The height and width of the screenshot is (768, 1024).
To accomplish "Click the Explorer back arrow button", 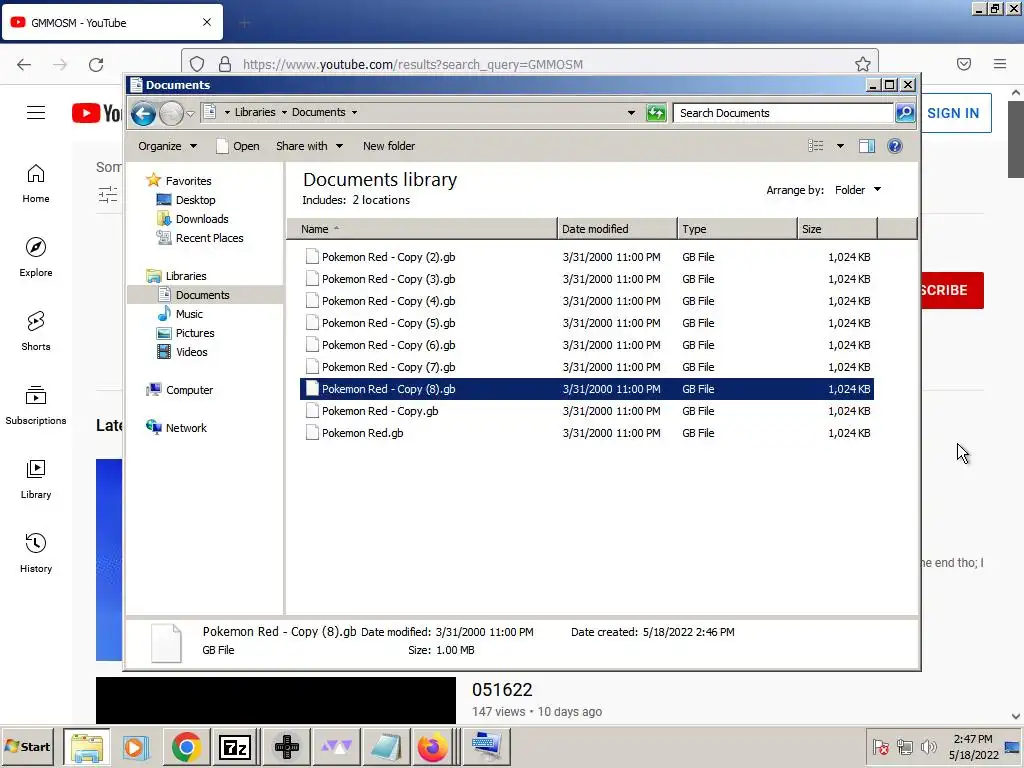I will [x=143, y=114].
